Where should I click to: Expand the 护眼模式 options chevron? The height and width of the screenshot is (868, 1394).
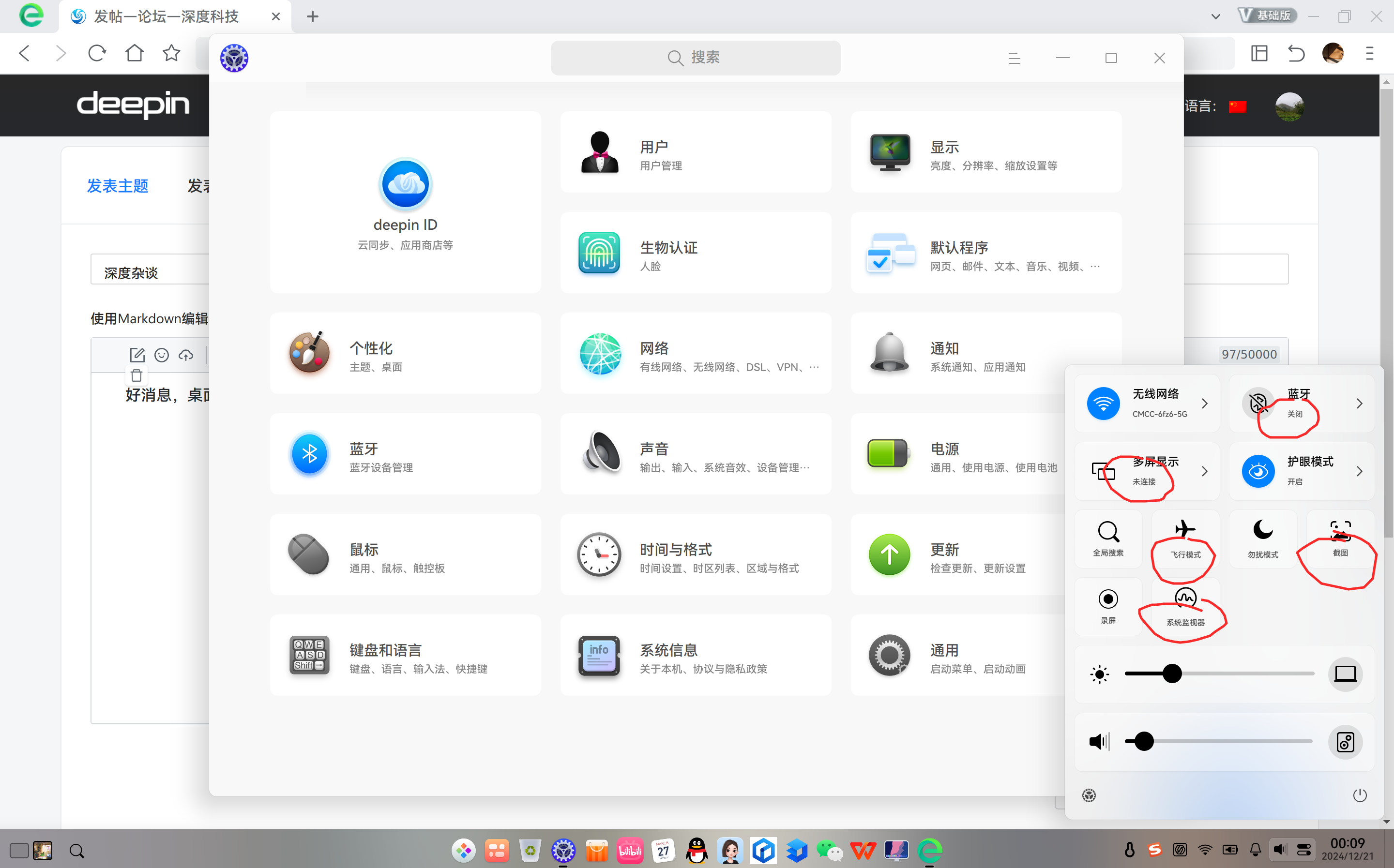click(x=1360, y=471)
